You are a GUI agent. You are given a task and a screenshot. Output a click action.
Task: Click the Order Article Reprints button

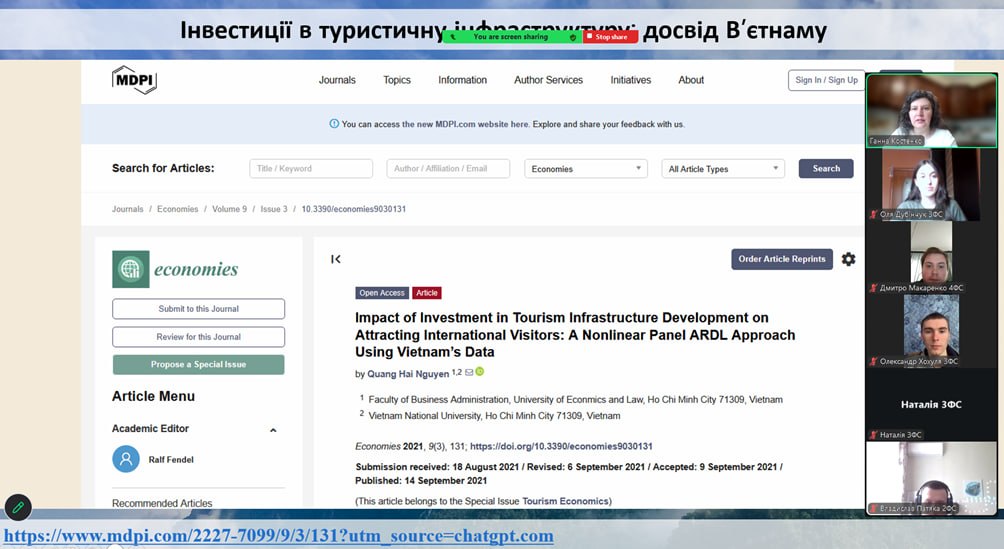(782, 259)
